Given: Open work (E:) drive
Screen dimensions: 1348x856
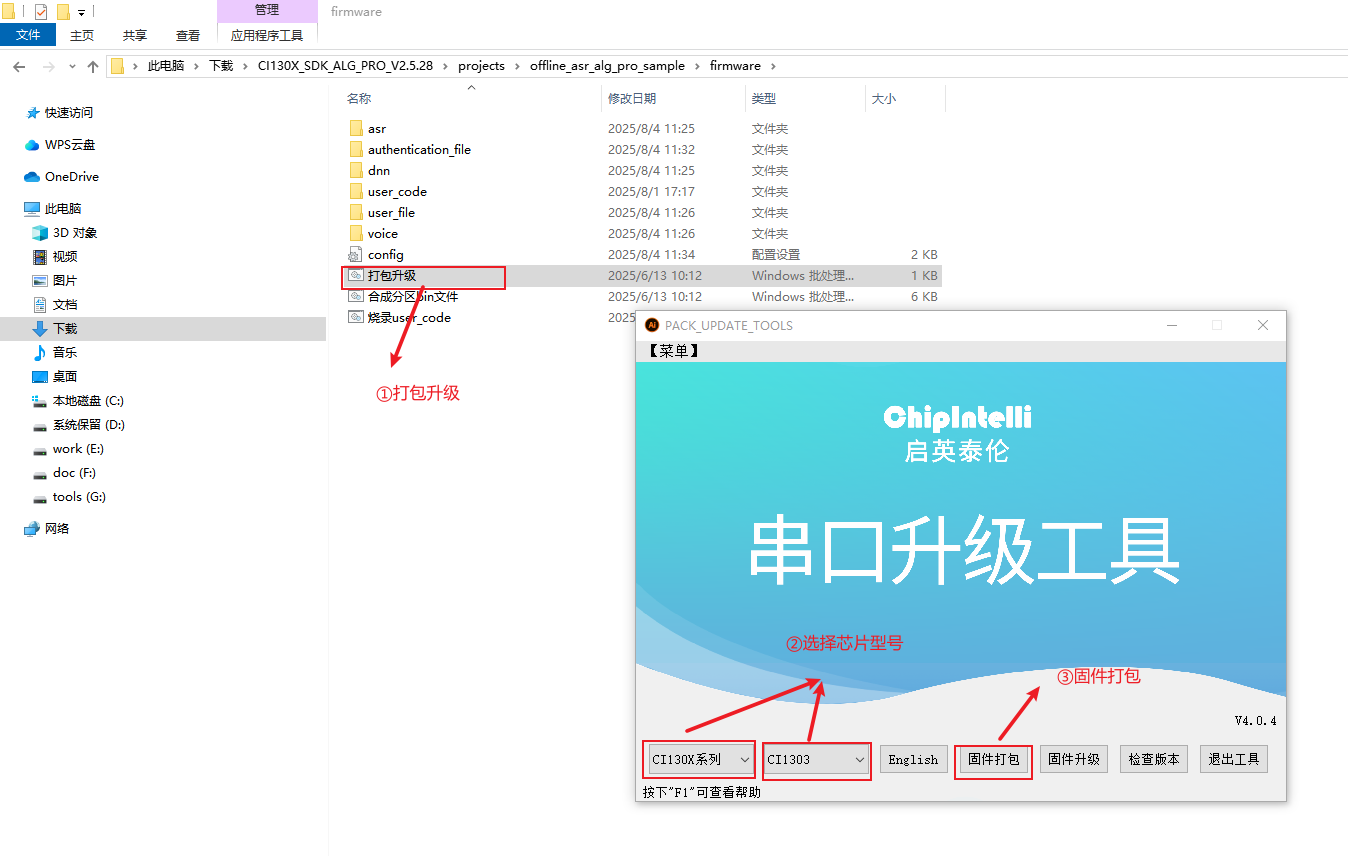Looking at the screenshot, I should pos(77,449).
